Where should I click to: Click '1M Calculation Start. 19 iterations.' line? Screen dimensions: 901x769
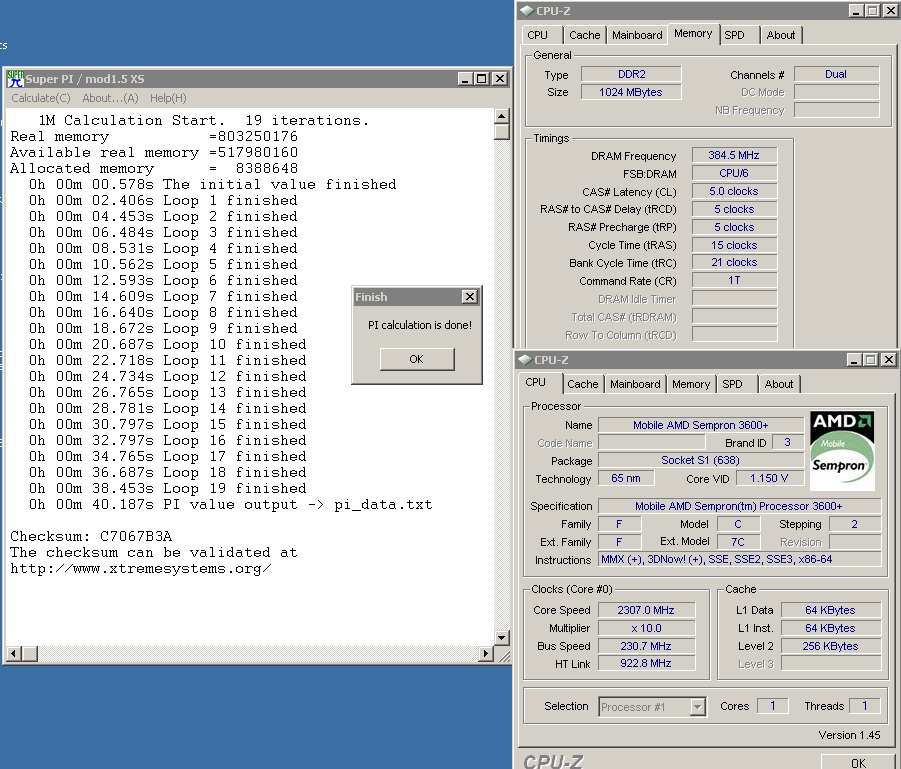tap(204, 121)
